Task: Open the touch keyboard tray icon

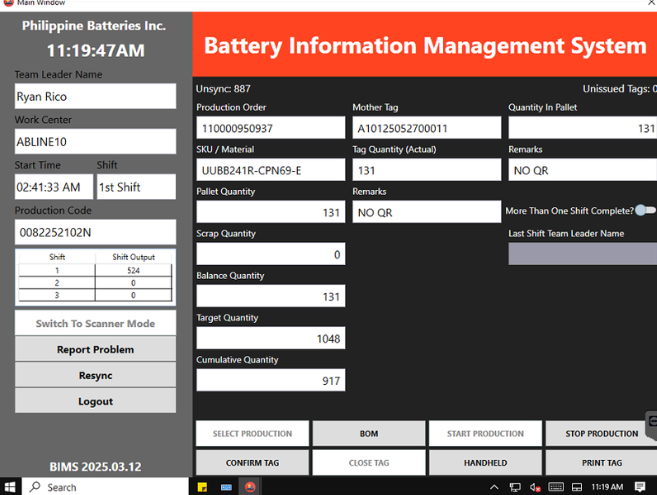Action: pos(556,487)
